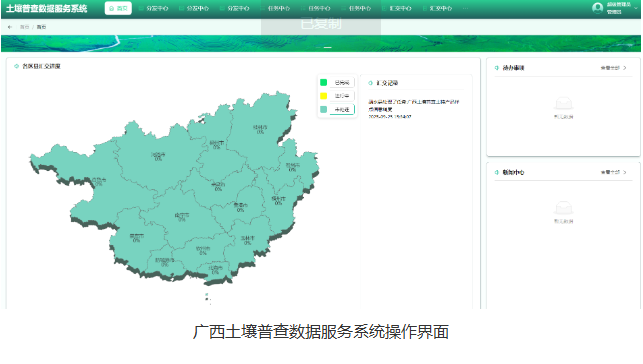
Task: View all items in lower right panel
Action: [610, 173]
